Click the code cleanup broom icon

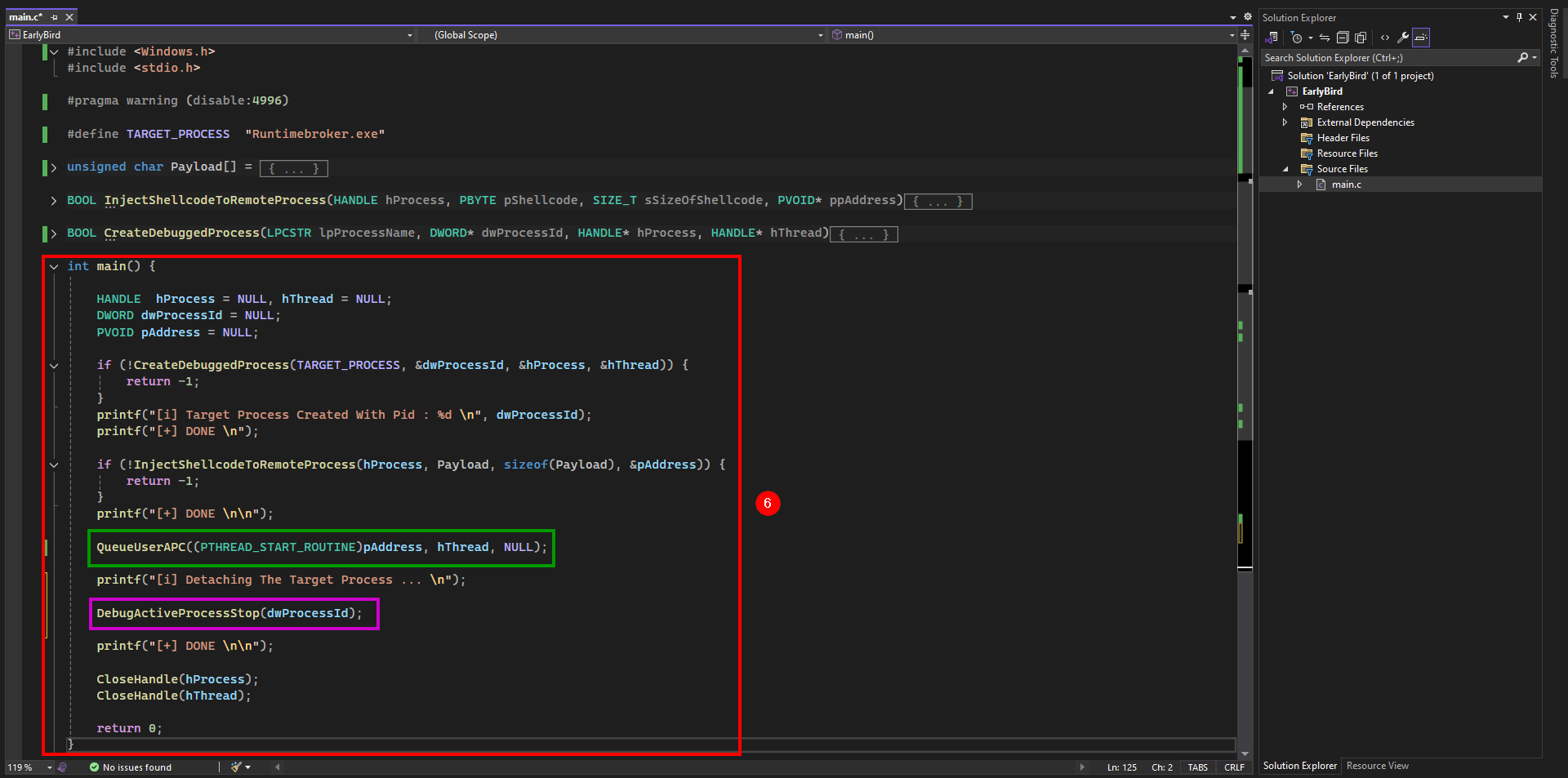(x=236, y=767)
